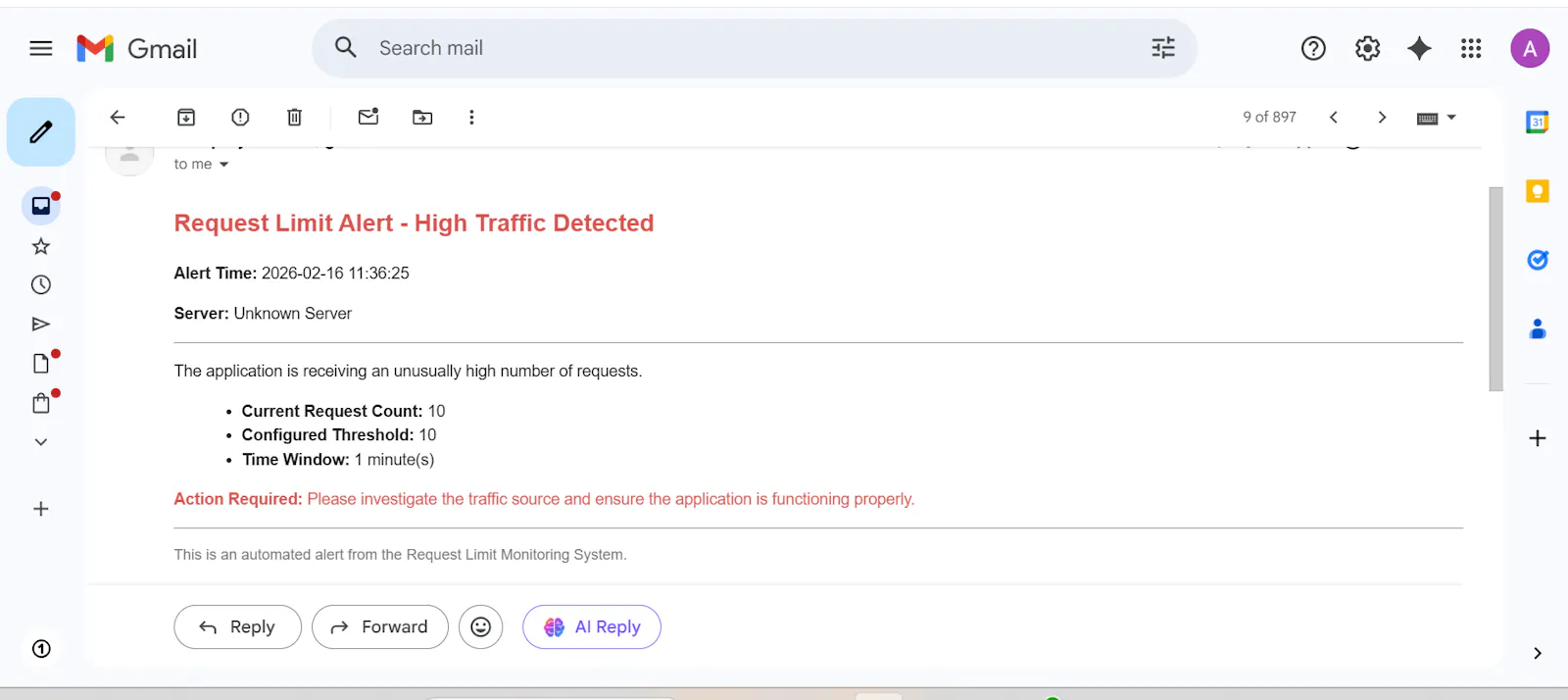This screenshot has height=700, width=1568.
Task: Hide side panel chevron at bottom right
Action: 1538,653
